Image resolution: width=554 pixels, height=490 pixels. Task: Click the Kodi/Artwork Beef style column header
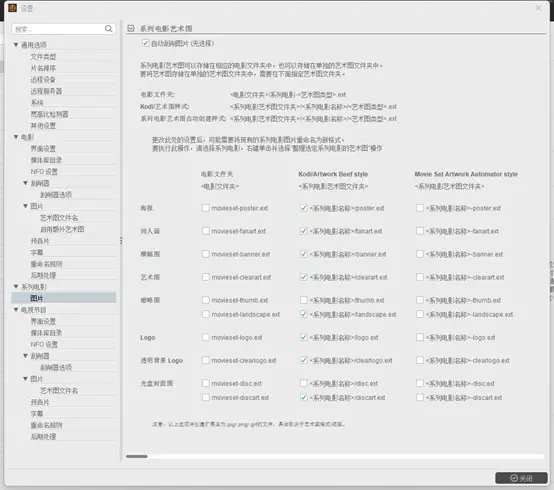(333, 174)
